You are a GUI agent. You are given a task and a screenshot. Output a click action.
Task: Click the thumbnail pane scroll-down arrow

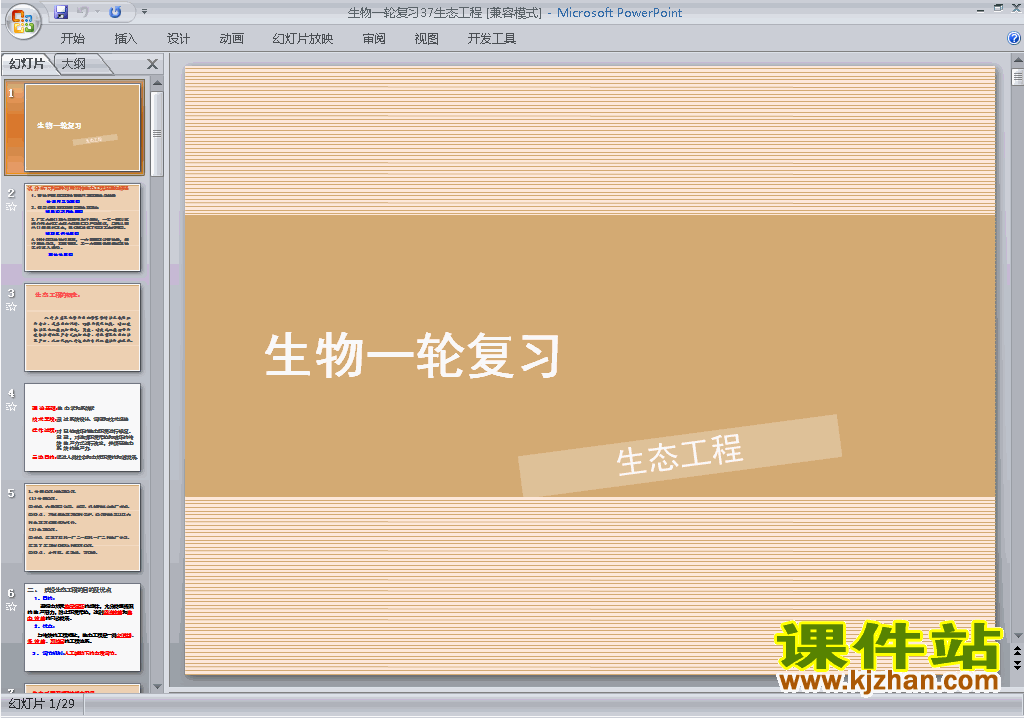[157, 686]
